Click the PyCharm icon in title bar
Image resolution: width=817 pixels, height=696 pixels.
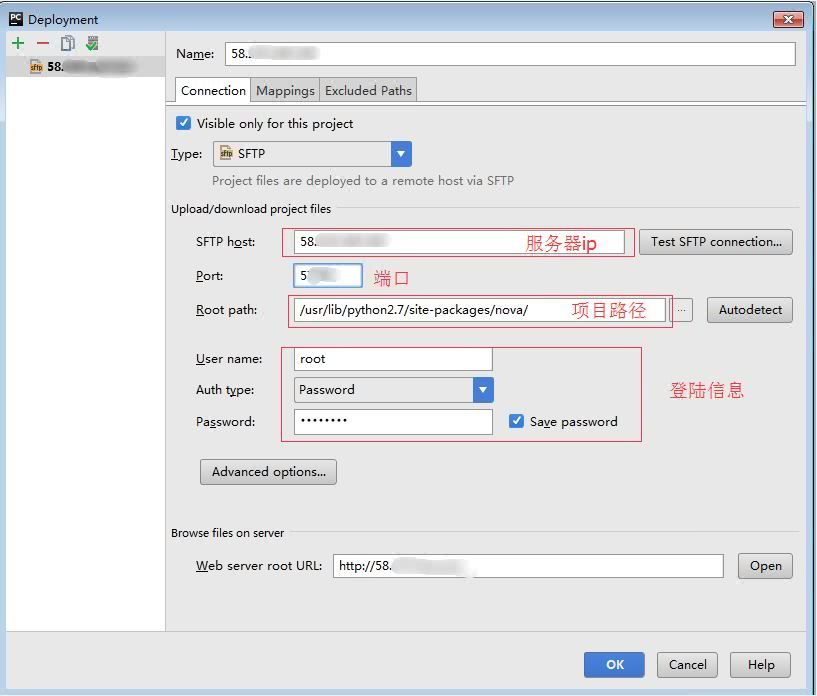(16, 19)
